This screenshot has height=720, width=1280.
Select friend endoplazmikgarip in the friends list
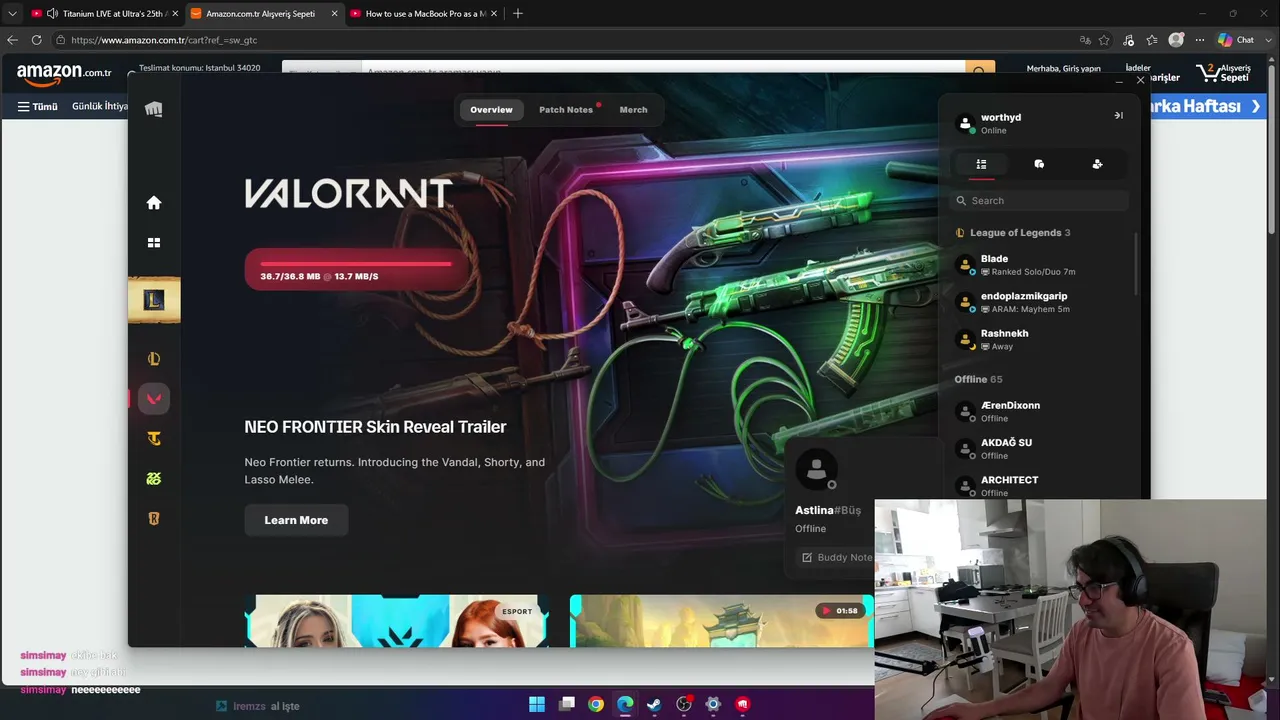[x=1041, y=302]
